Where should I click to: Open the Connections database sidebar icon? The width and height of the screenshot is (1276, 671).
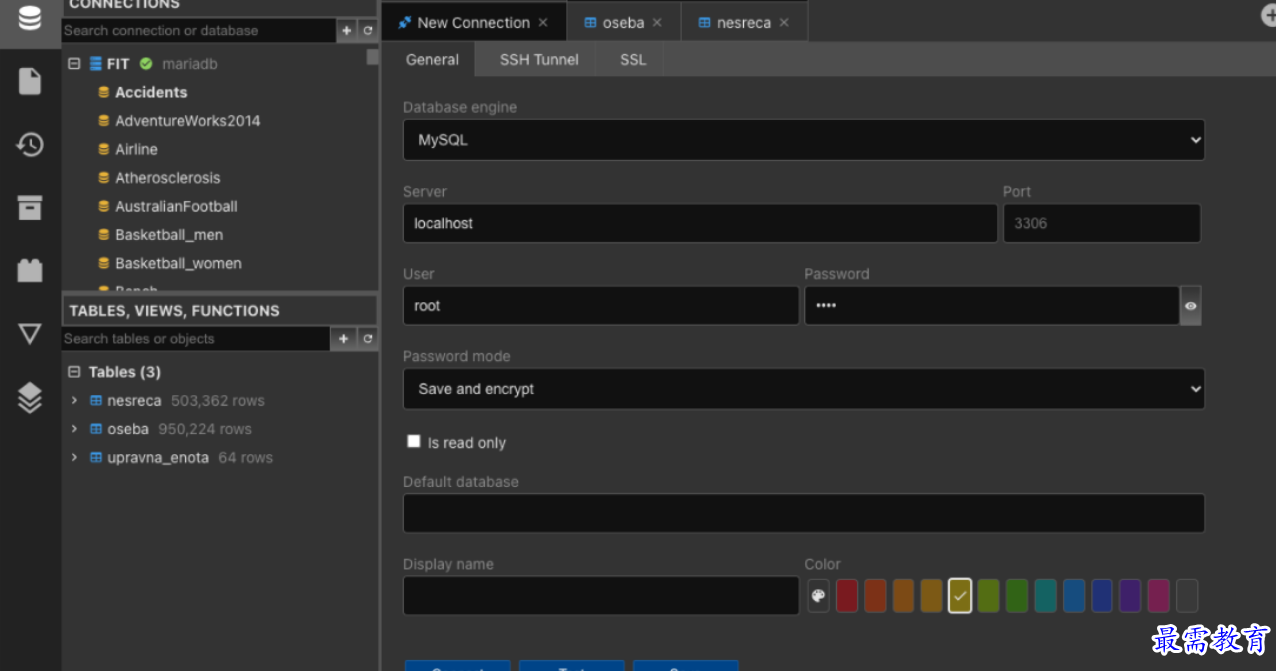point(30,18)
